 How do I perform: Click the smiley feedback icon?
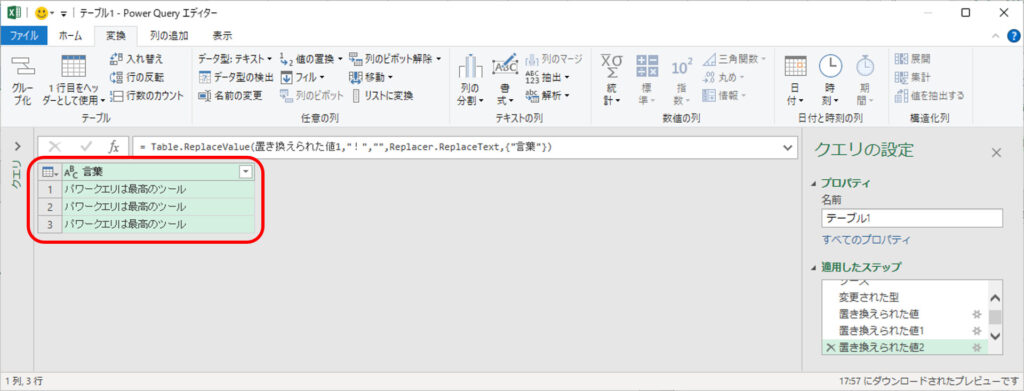point(42,12)
